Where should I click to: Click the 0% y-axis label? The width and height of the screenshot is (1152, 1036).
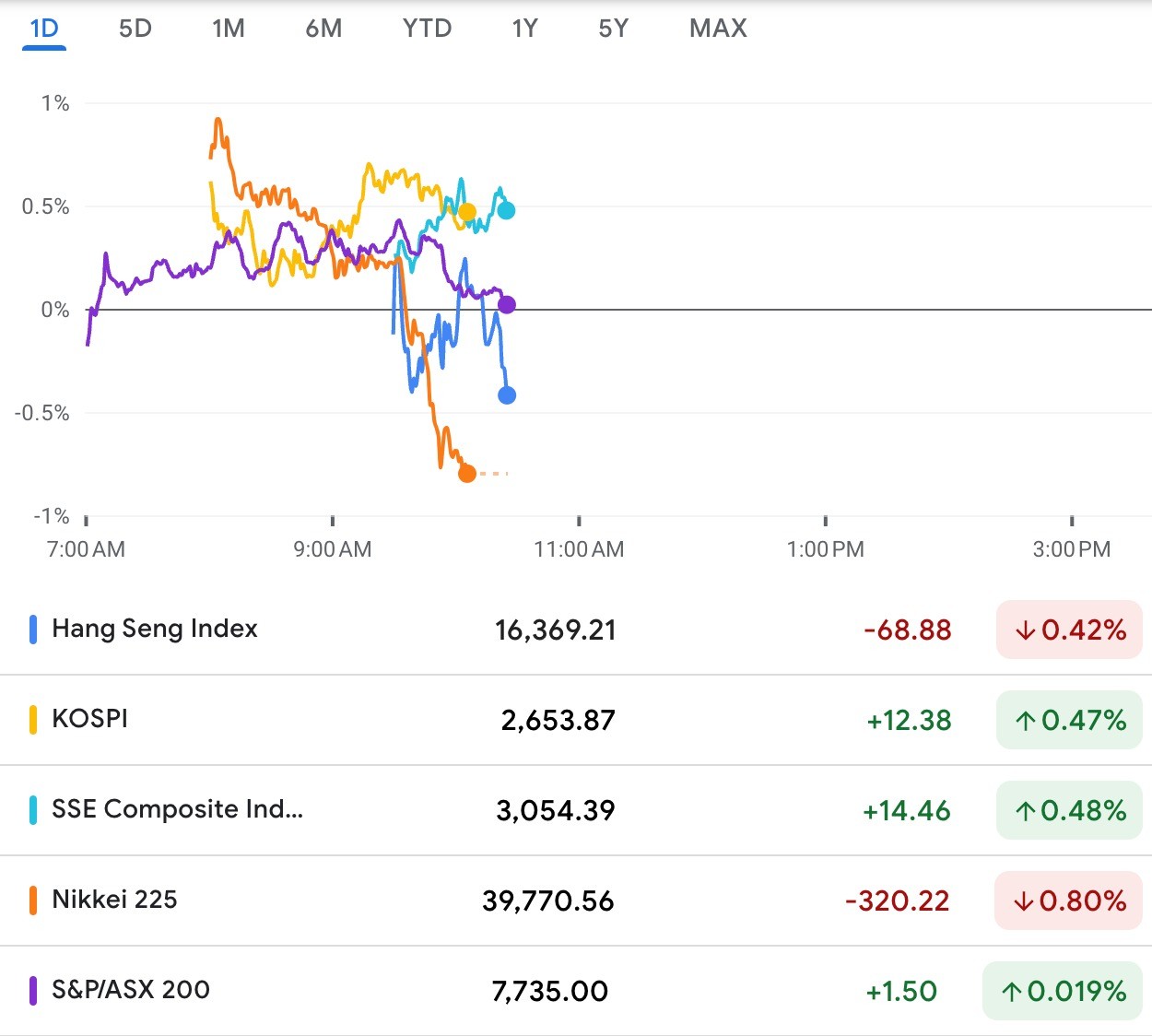pos(55,310)
